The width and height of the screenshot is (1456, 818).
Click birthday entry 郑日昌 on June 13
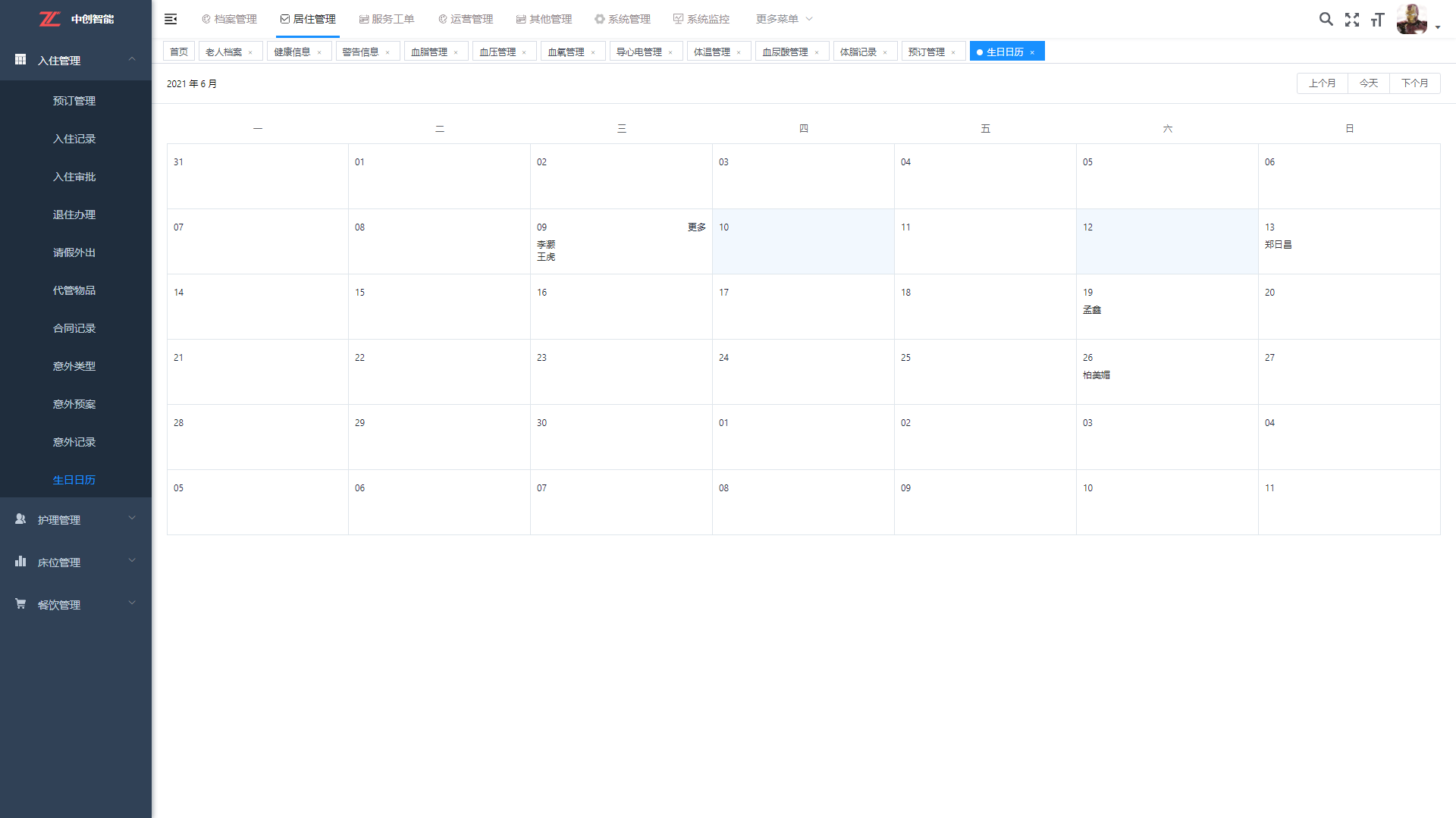point(1278,245)
